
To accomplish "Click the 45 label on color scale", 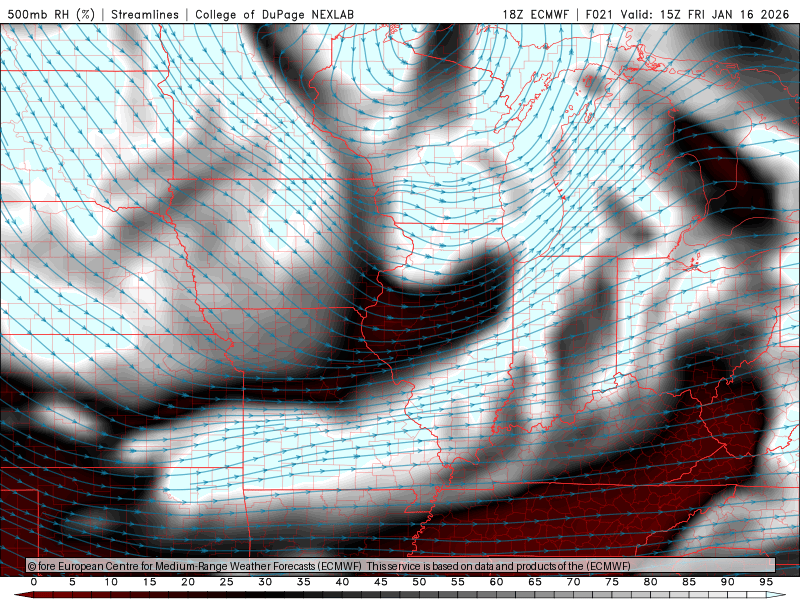I will click(381, 582).
